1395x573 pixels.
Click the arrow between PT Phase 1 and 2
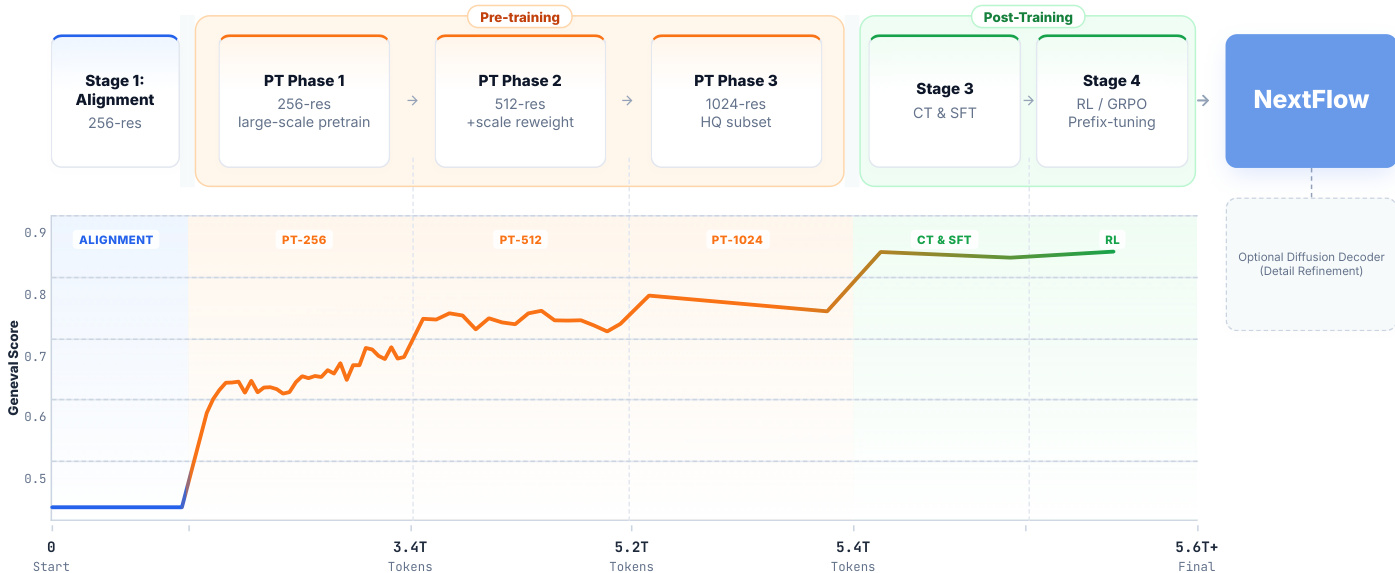pyautogui.click(x=412, y=101)
